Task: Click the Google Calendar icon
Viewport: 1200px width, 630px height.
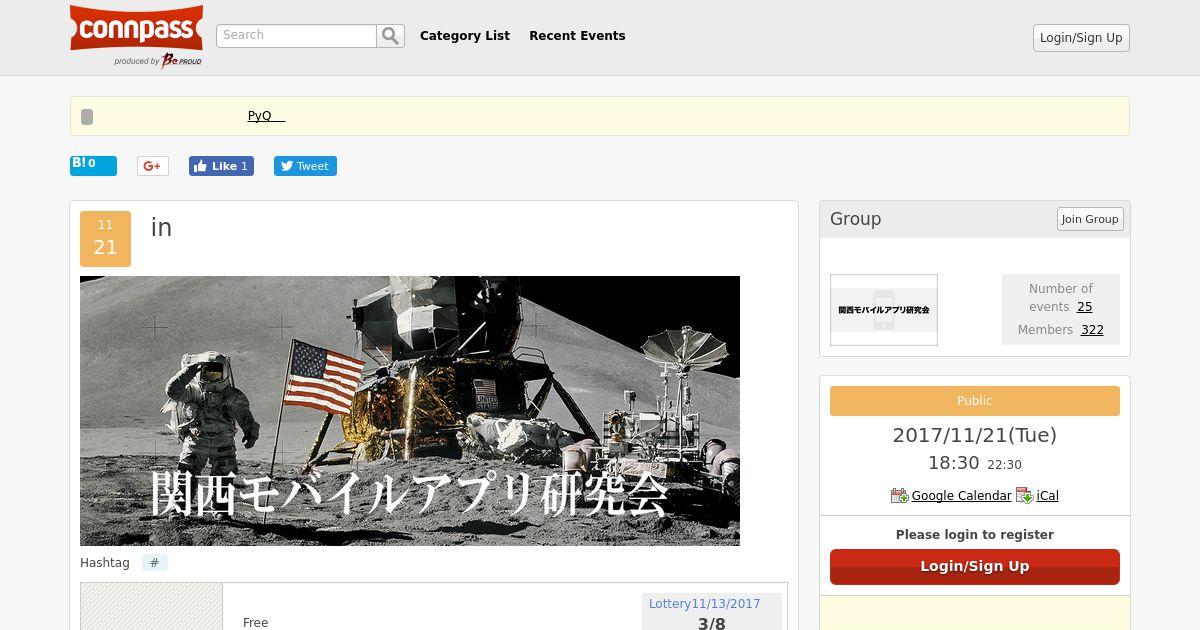Action: pos(899,496)
